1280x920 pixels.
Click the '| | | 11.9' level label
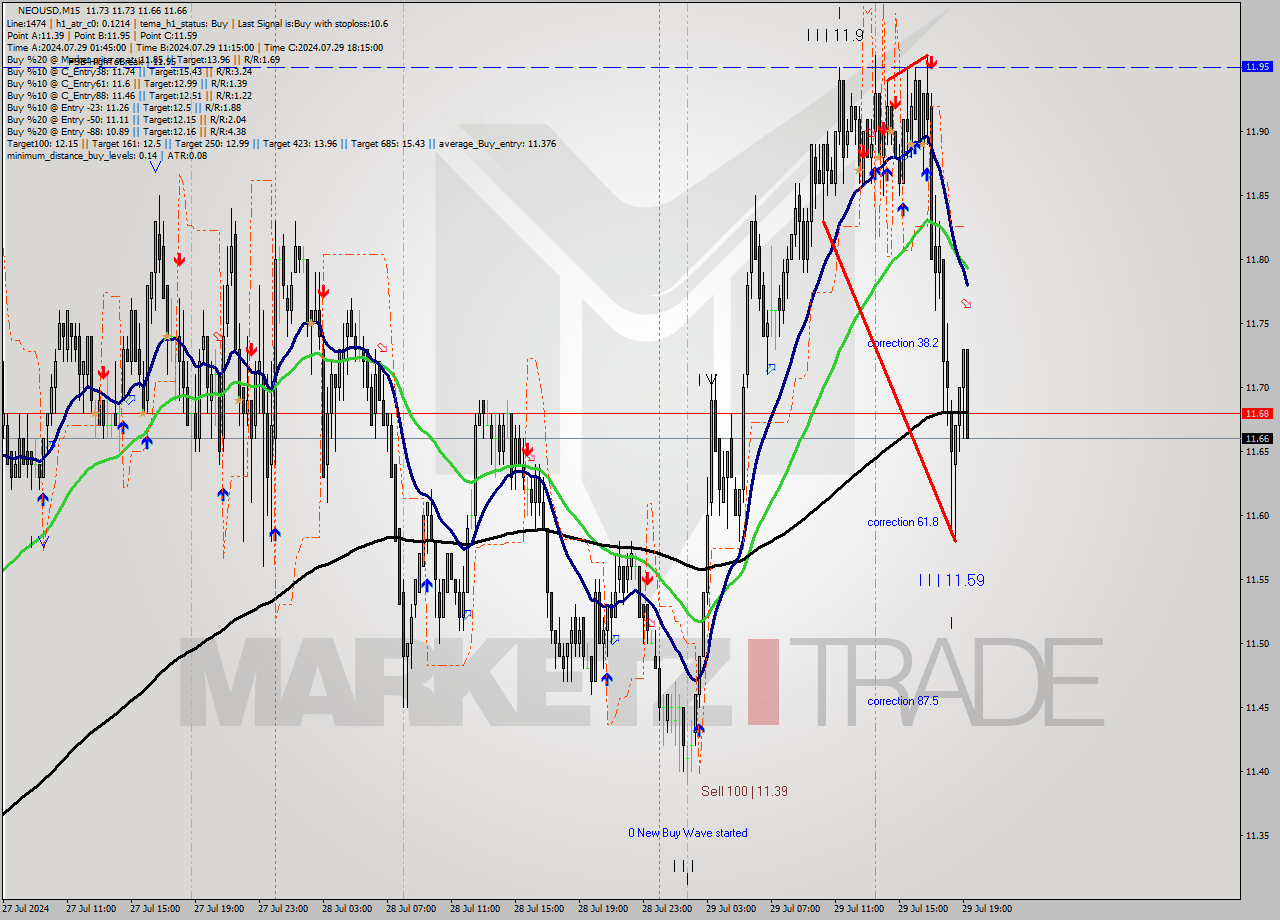tap(836, 35)
